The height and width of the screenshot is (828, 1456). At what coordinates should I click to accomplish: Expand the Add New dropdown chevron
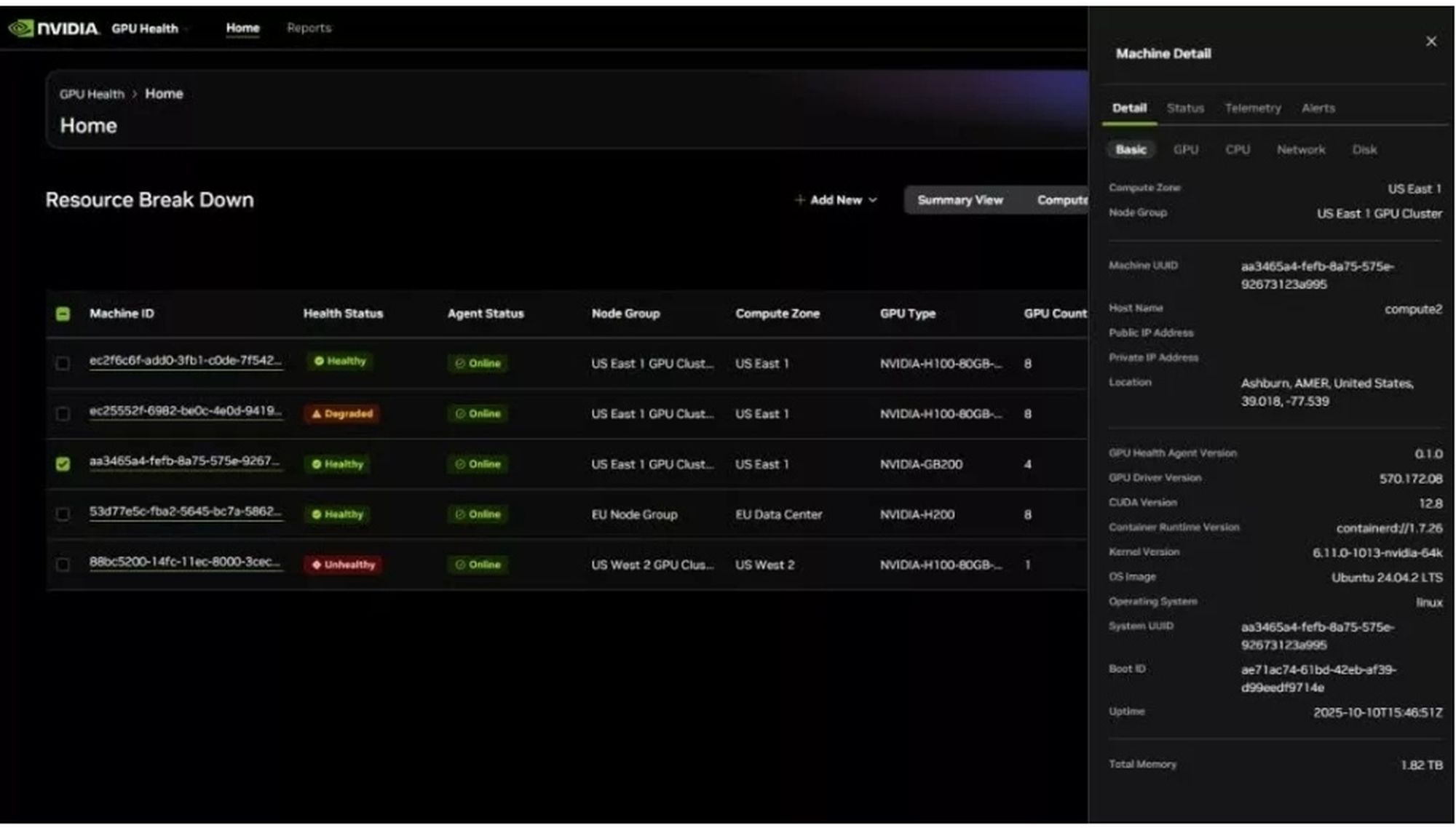coord(873,200)
